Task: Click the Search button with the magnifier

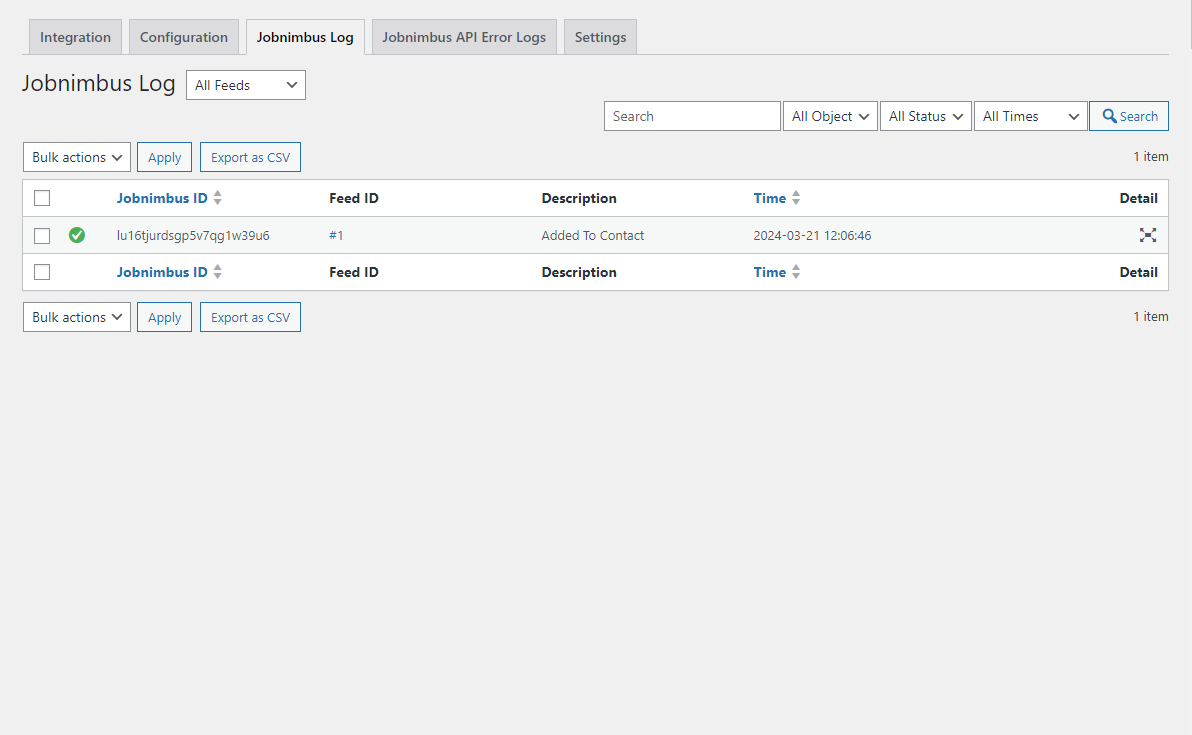Action: point(1129,116)
